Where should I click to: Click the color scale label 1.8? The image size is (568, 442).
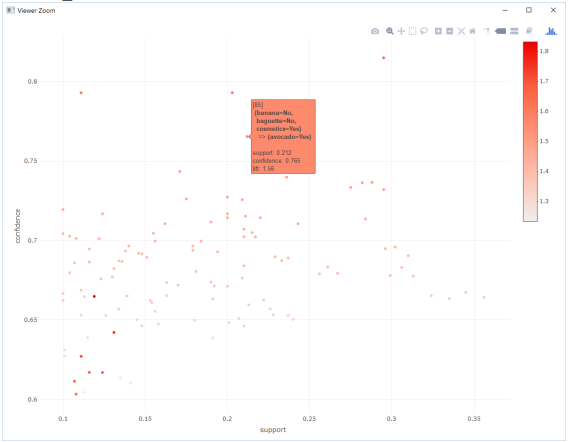[x=544, y=51]
